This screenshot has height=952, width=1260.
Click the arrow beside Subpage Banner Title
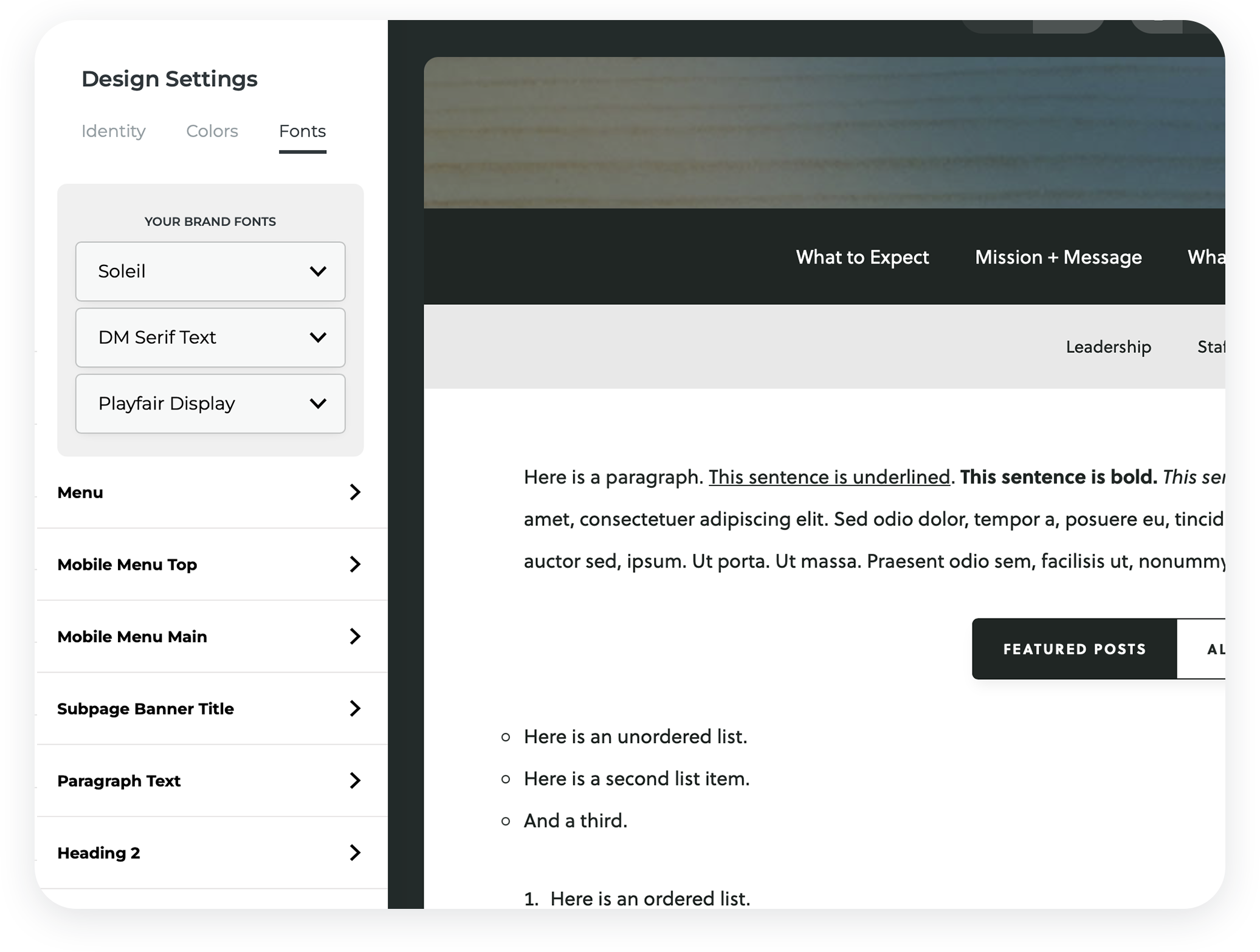355,708
